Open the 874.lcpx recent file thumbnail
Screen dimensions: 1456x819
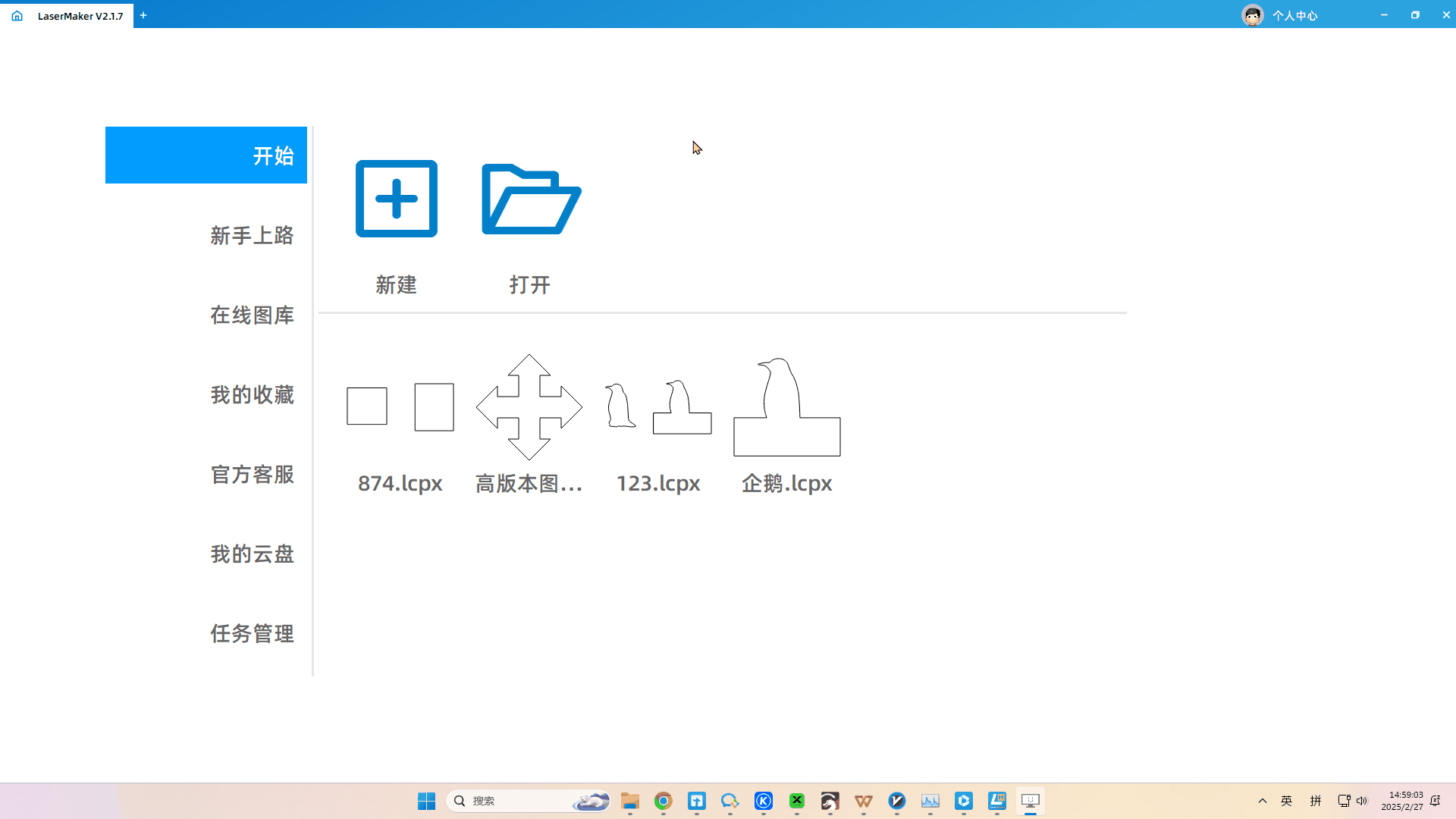pos(400,407)
